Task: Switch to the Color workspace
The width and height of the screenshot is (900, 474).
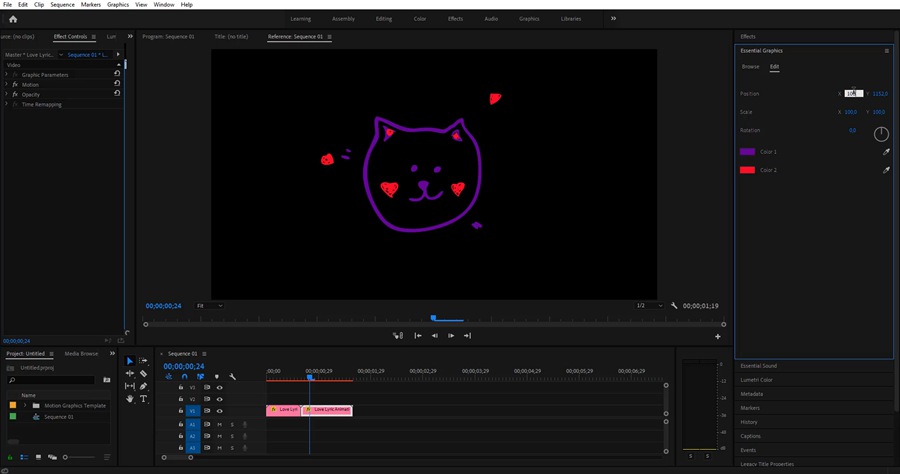Action: 420,19
